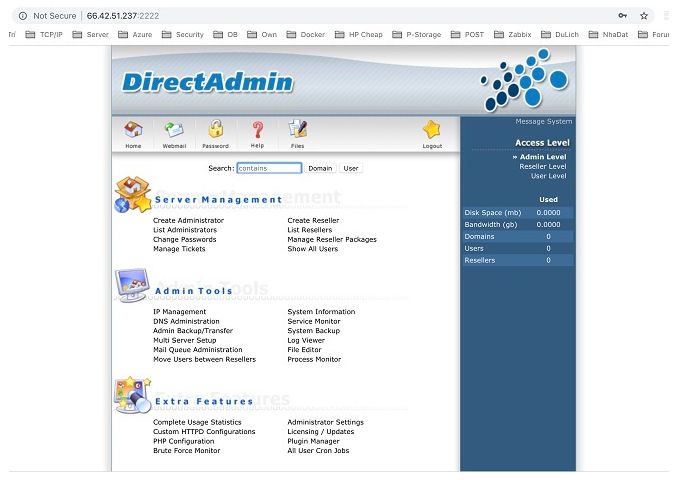This screenshot has height=480, width=697.
Task: Click the User search button
Action: [351, 168]
